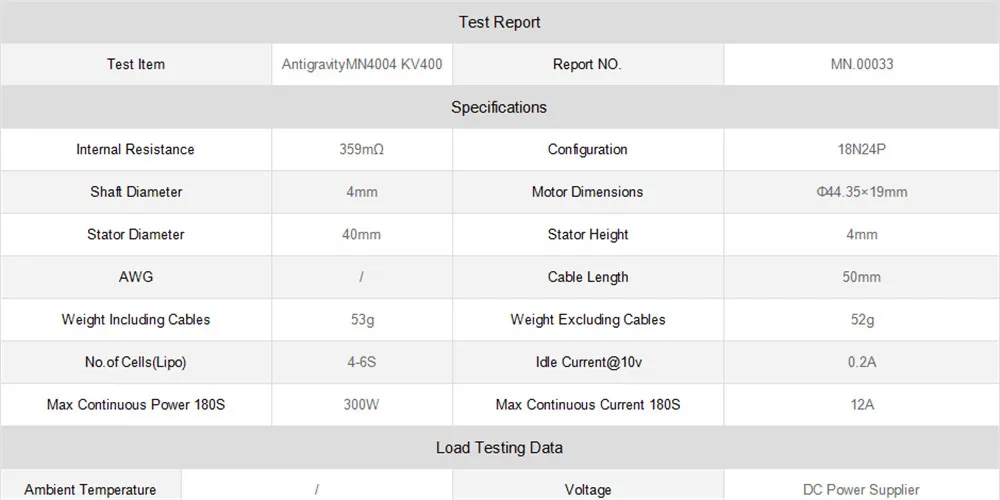Select the Max Continuous Current 12A value
This screenshot has width=1000, height=500.
tap(862, 404)
